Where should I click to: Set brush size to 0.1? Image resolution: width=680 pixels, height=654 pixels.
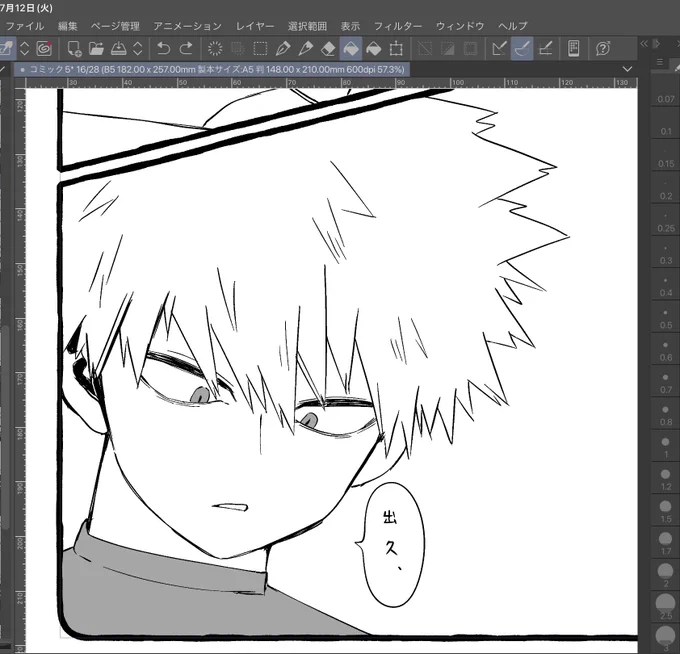click(666, 123)
